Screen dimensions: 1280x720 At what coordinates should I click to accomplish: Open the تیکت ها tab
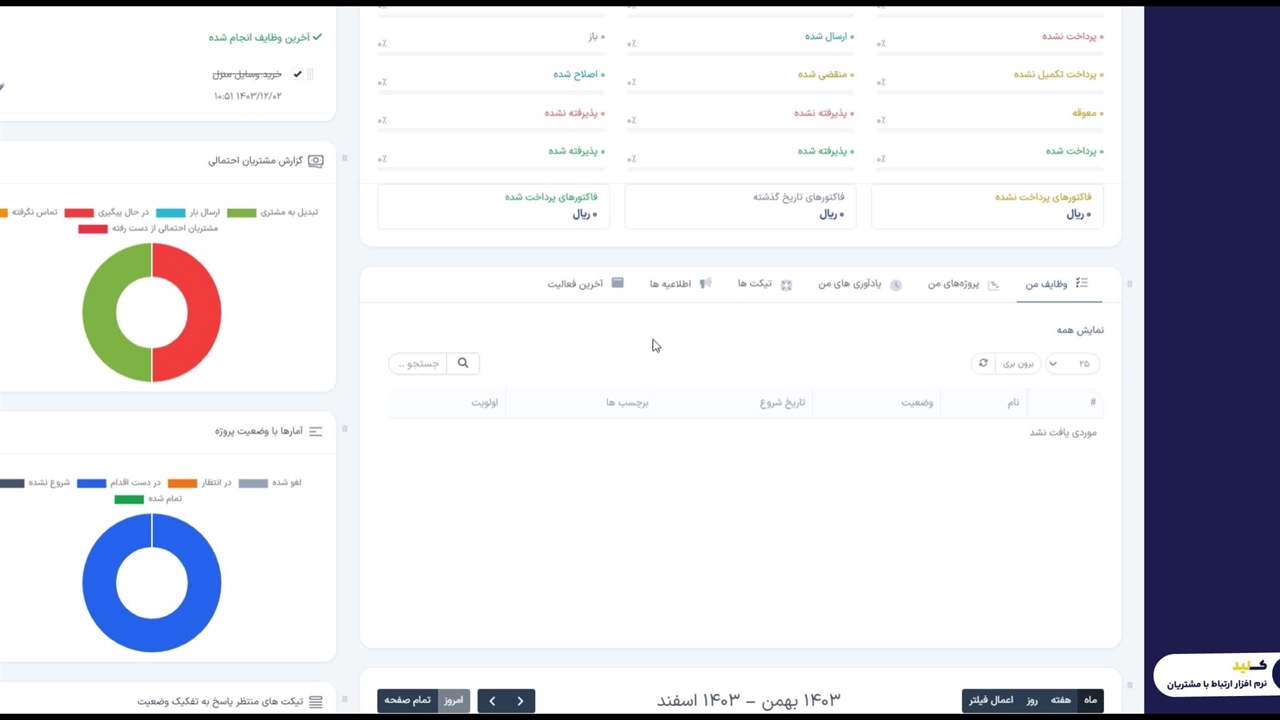coord(764,284)
